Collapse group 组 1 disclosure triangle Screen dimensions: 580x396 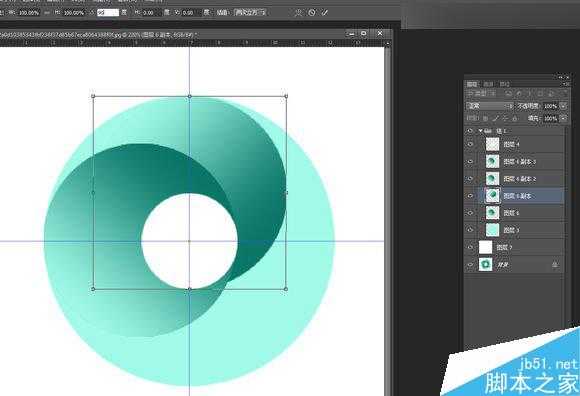[480, 131]
